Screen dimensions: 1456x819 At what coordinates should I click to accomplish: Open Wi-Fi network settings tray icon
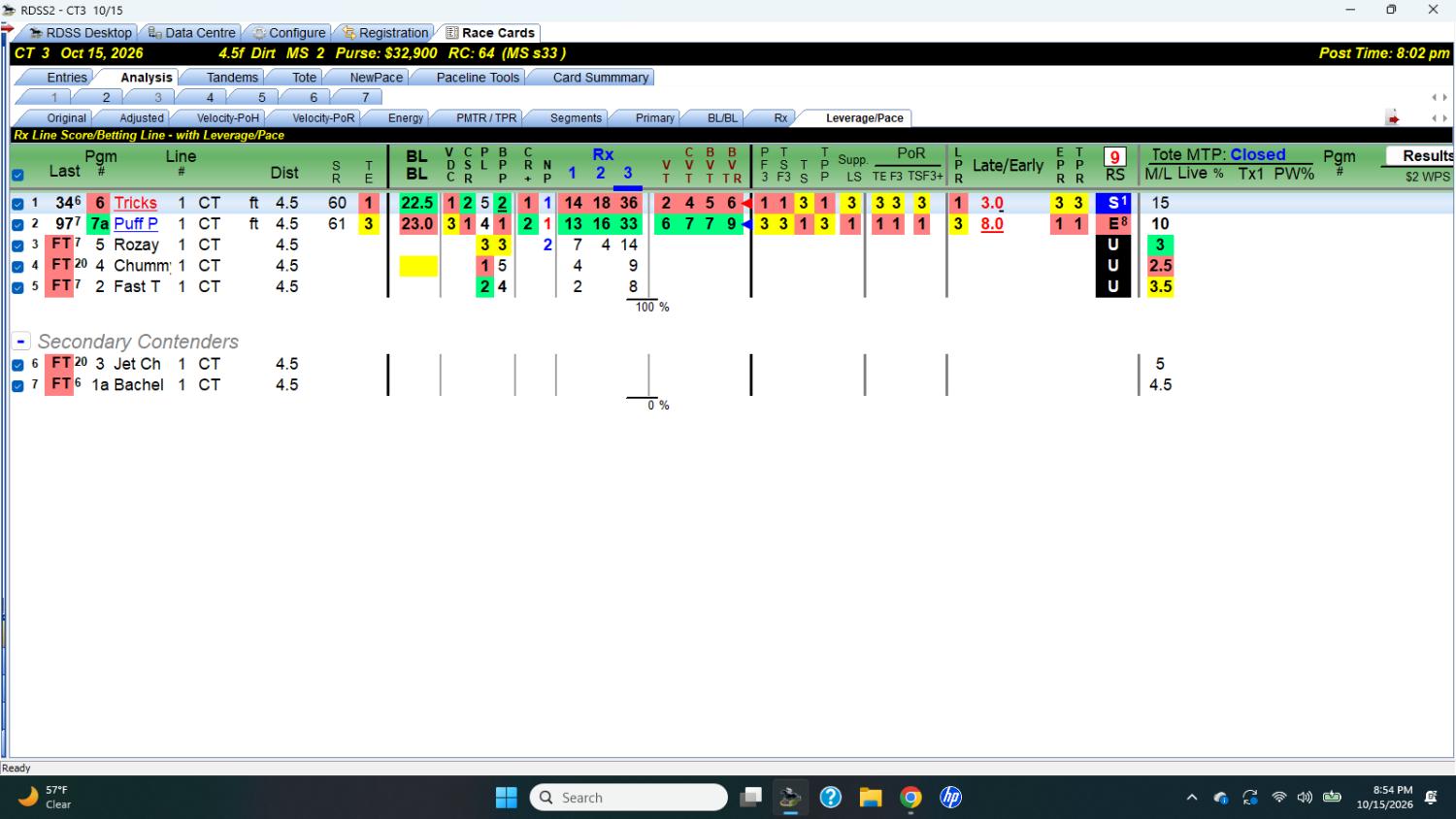coord(1279,798)
